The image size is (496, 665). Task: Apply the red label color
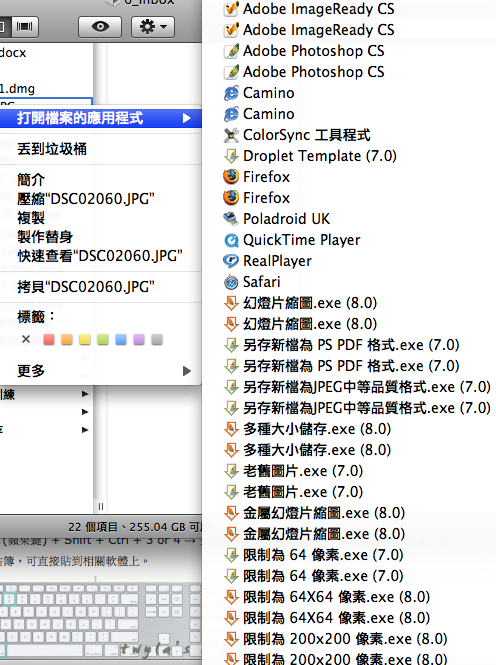pos(49,339)
